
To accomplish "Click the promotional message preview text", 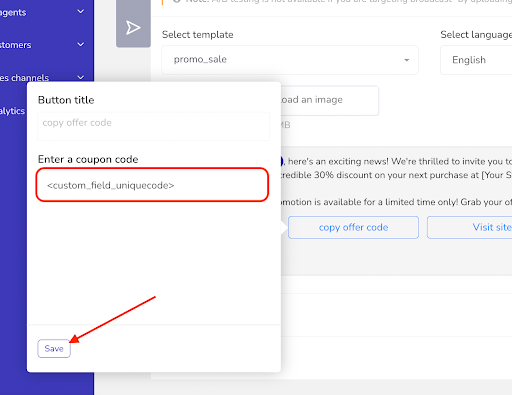I will click(x=396, y=182).
